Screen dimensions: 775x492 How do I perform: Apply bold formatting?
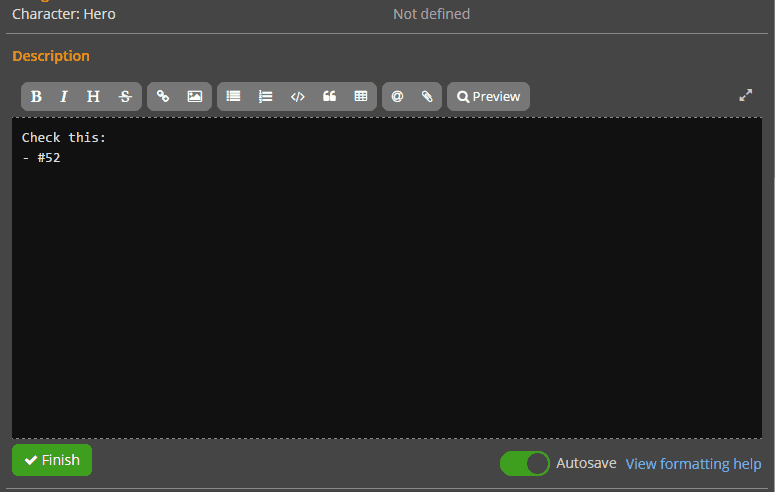(x=36, y=96)
